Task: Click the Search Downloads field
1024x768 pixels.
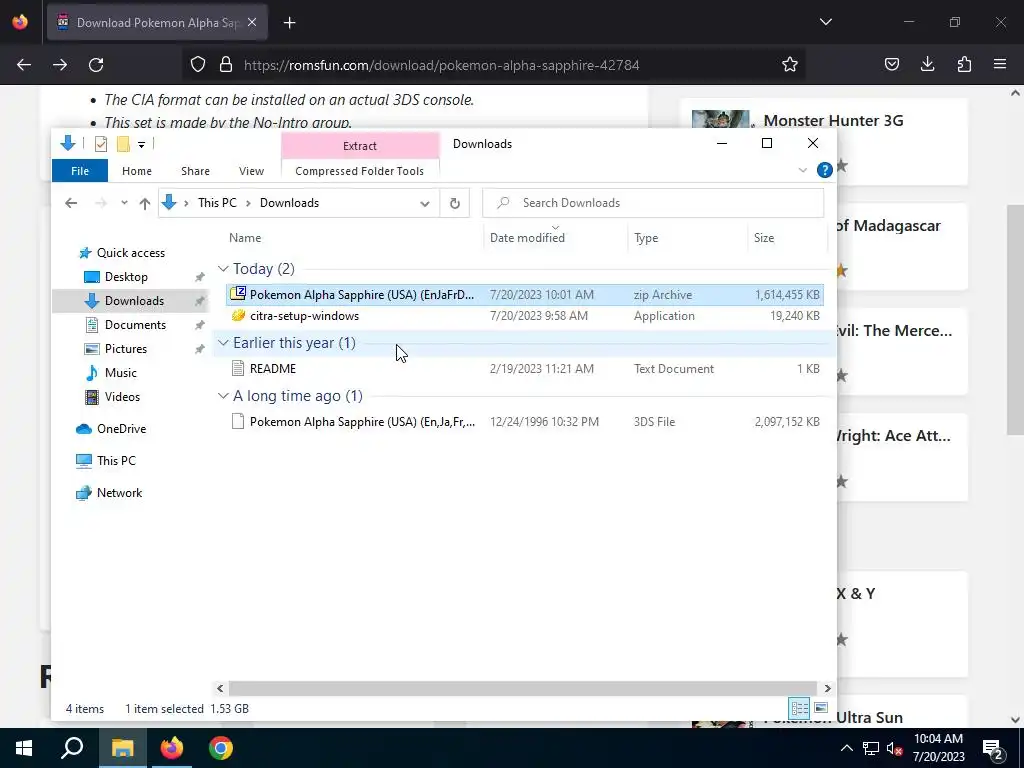Action: click(652, 203)
